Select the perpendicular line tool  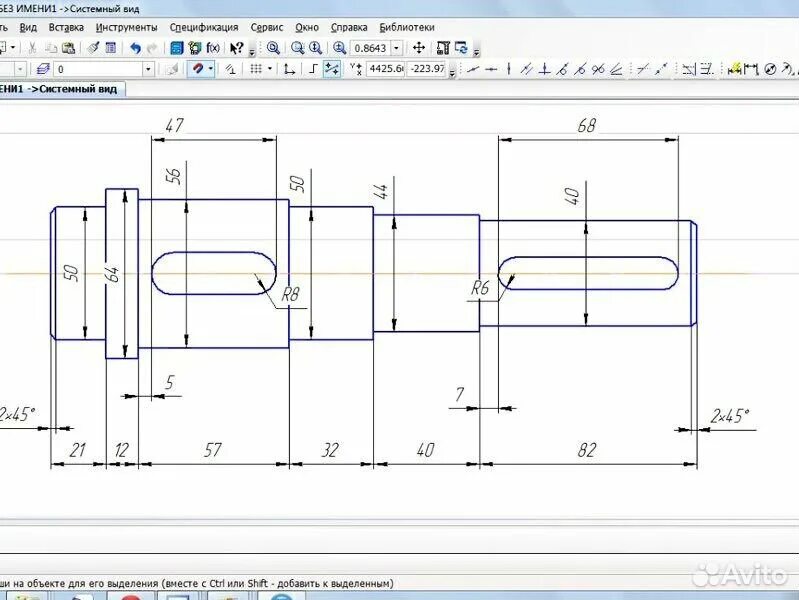click(544, 69)
